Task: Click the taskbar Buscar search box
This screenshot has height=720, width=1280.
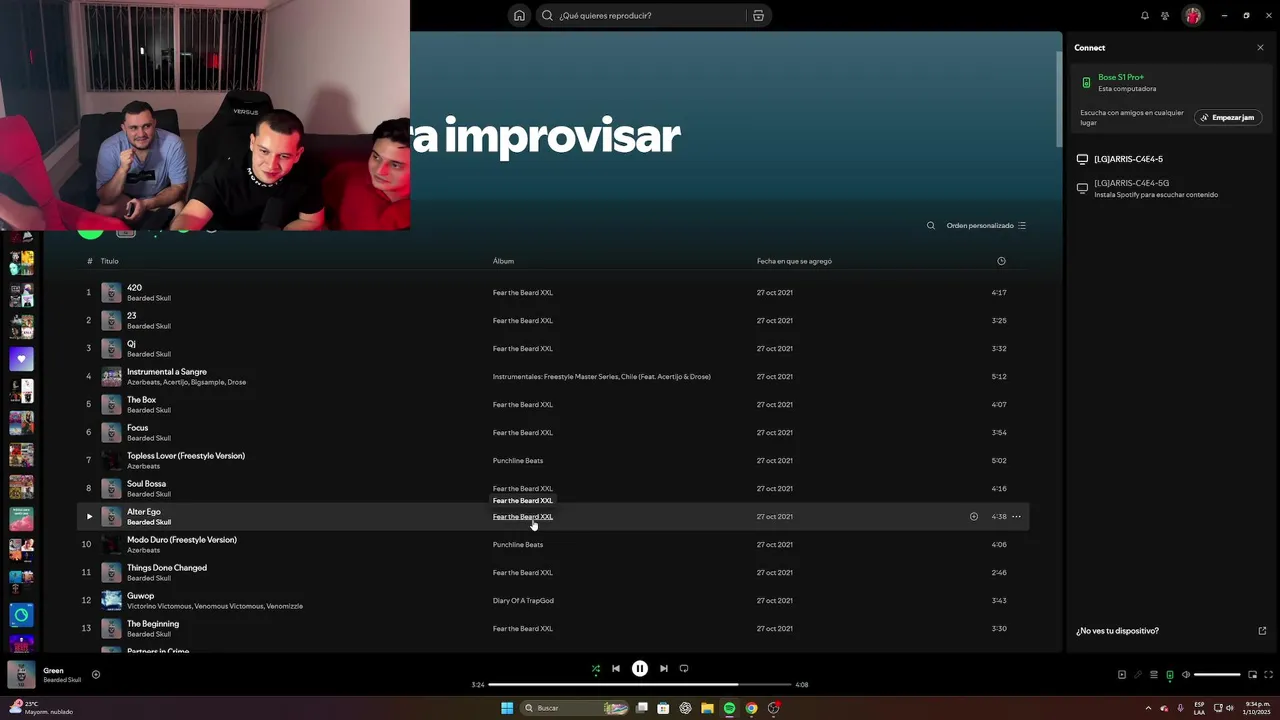Action: pyautogui.click(x=575, y=708)
